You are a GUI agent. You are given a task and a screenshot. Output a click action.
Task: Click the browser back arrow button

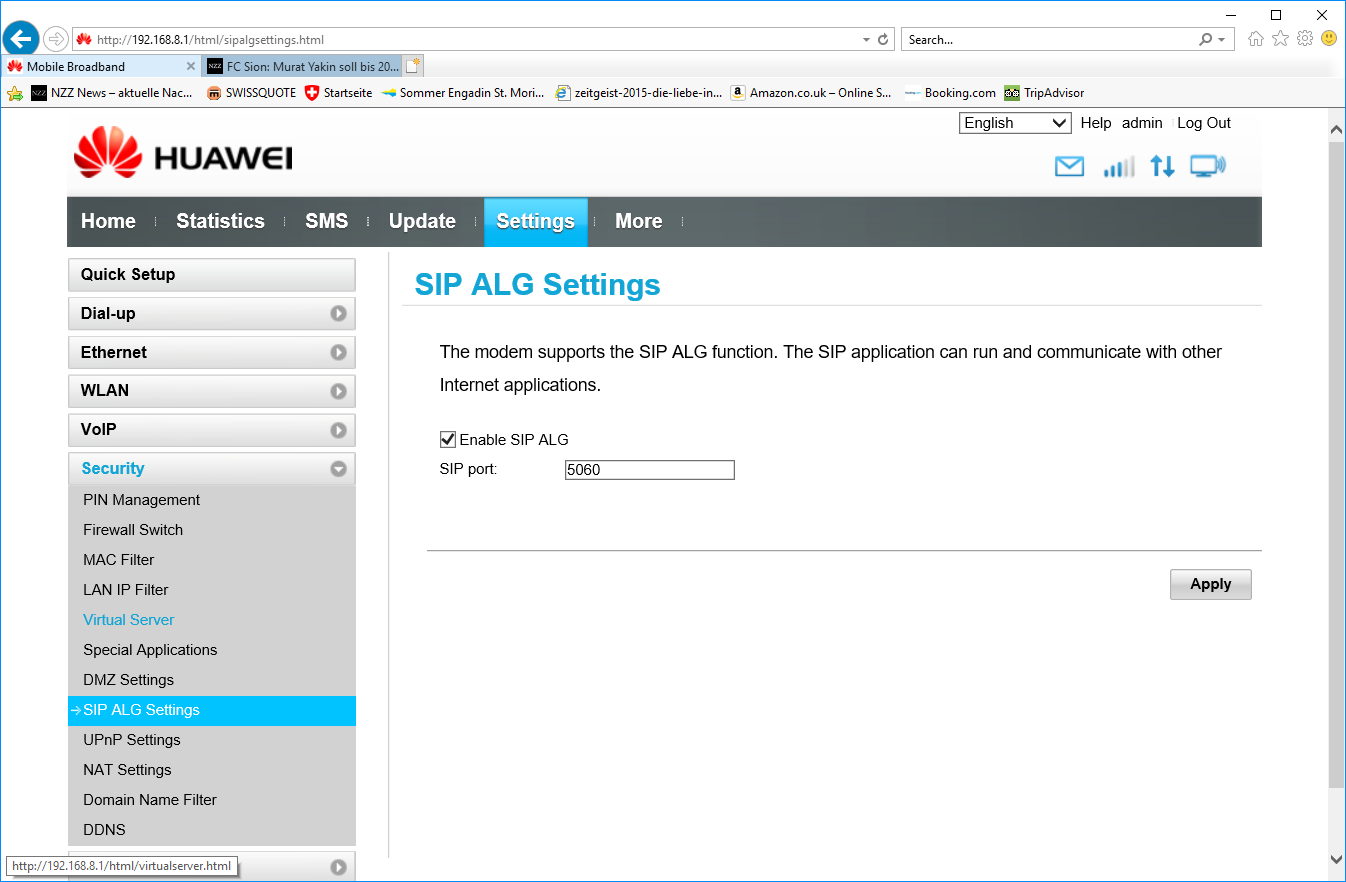click(21, 39)
